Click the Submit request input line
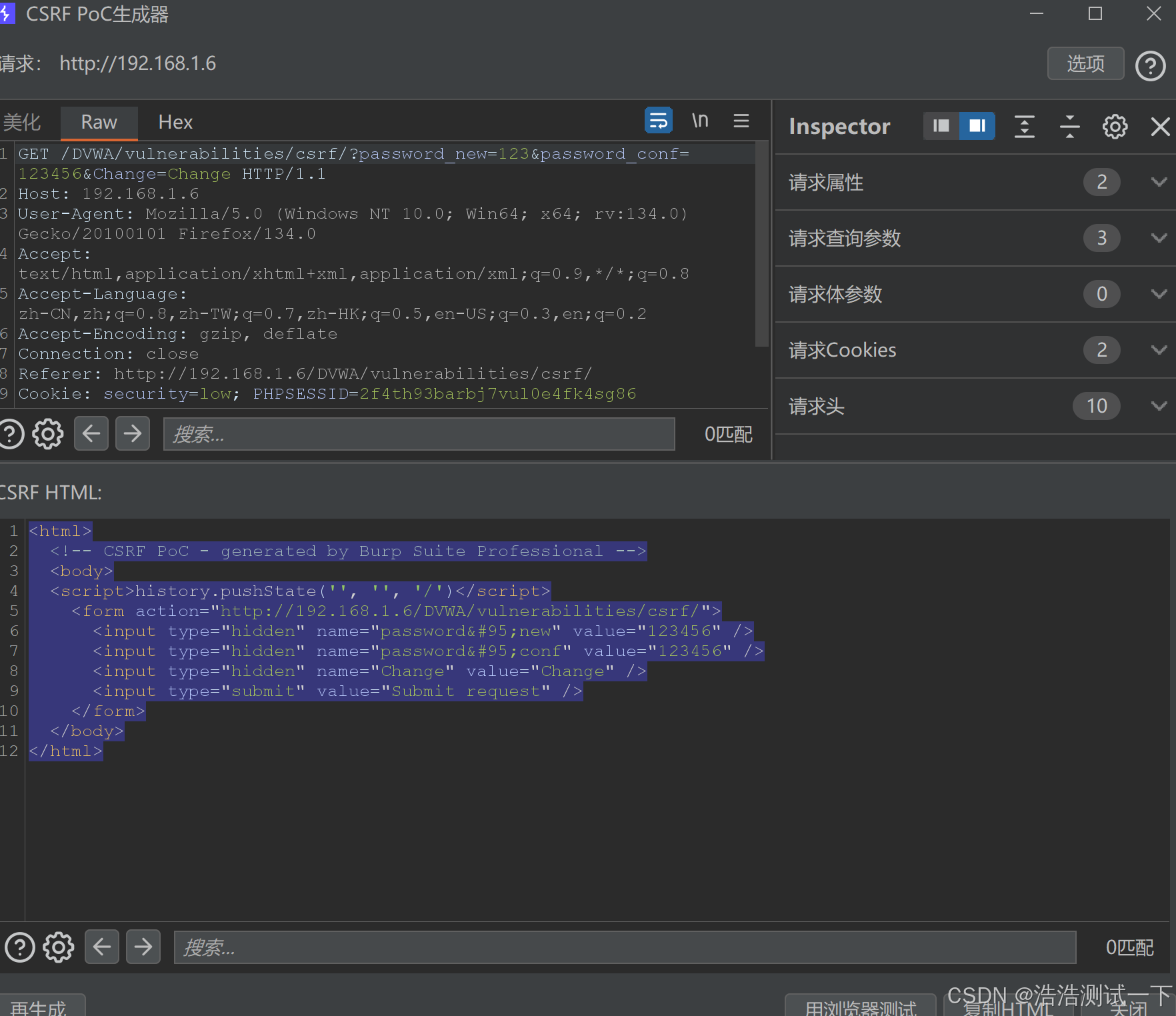This screenshot has width=1176, height=1016. pos(338,691)
